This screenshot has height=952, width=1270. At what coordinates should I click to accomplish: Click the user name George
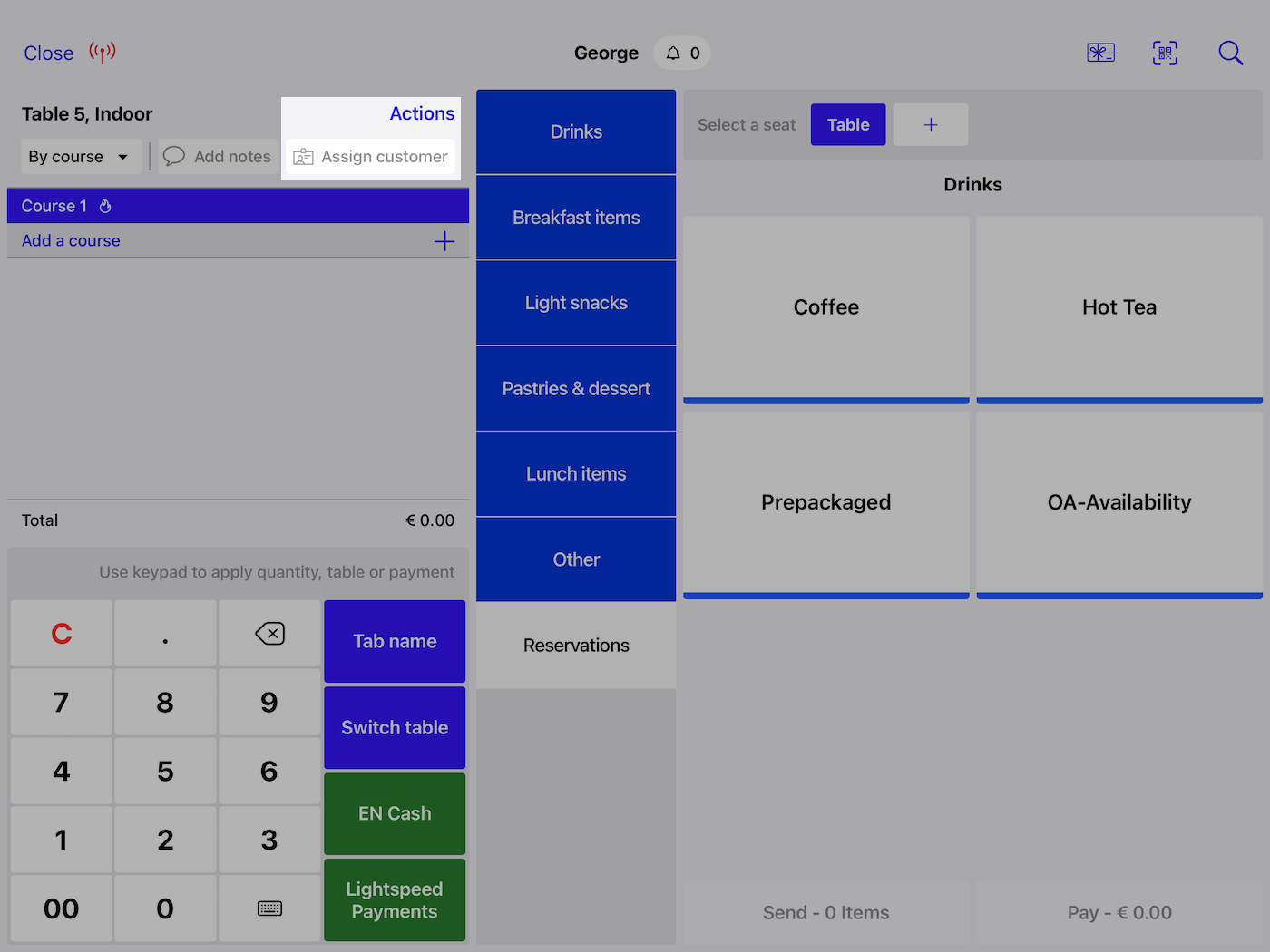click(606, 53)
